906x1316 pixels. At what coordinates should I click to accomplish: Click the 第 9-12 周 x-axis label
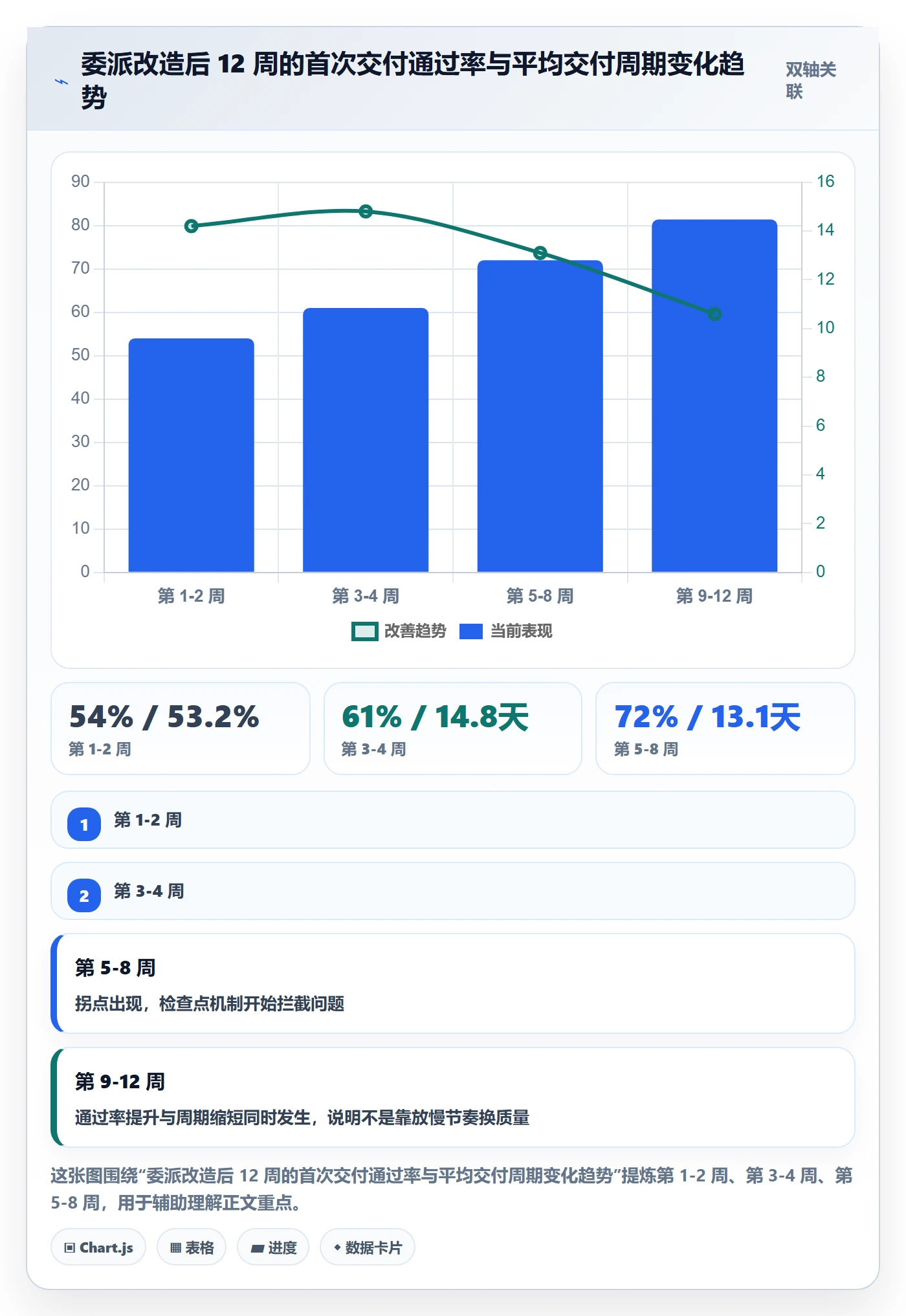coord(714,596)
